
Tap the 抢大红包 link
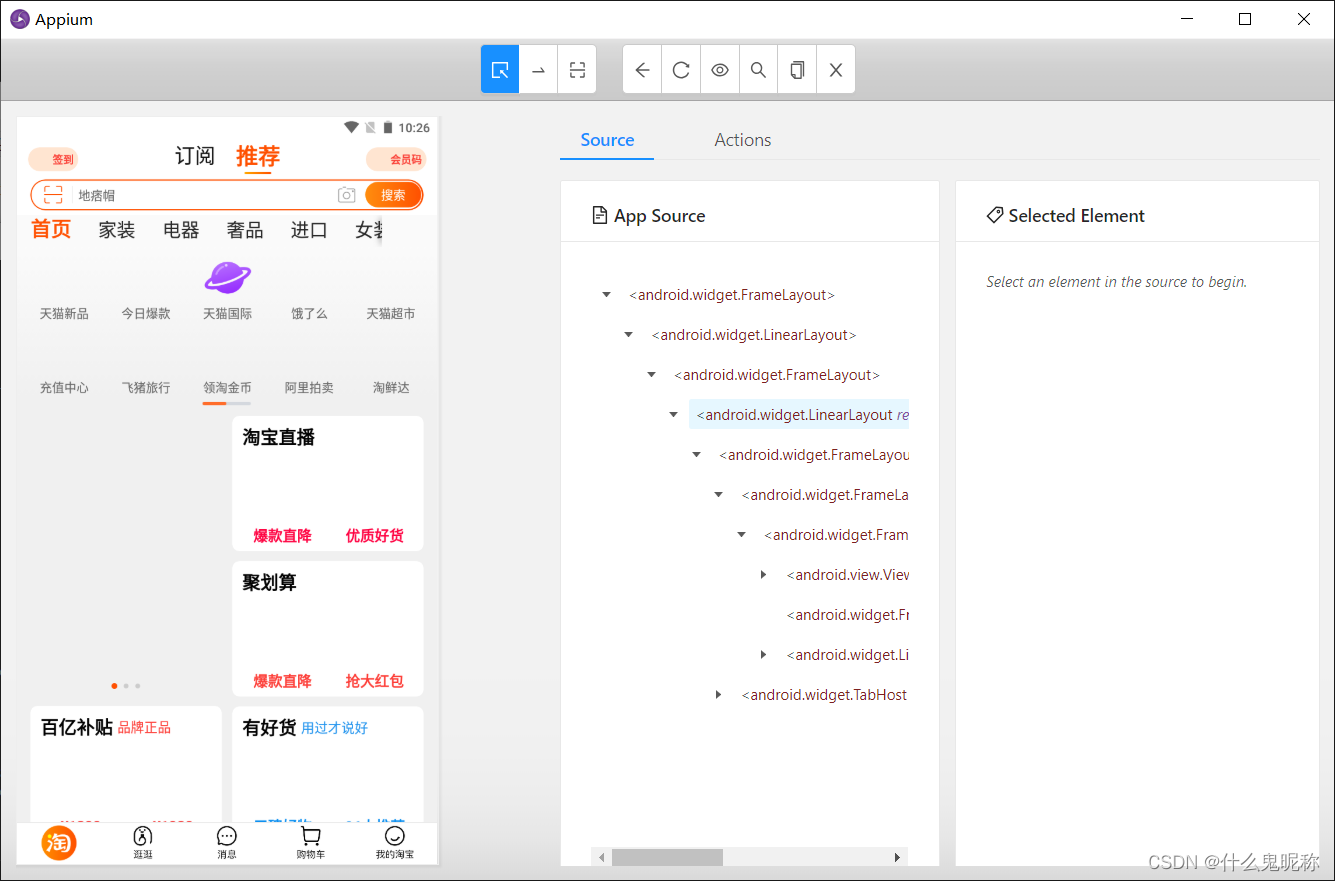(x=375, y=681)
